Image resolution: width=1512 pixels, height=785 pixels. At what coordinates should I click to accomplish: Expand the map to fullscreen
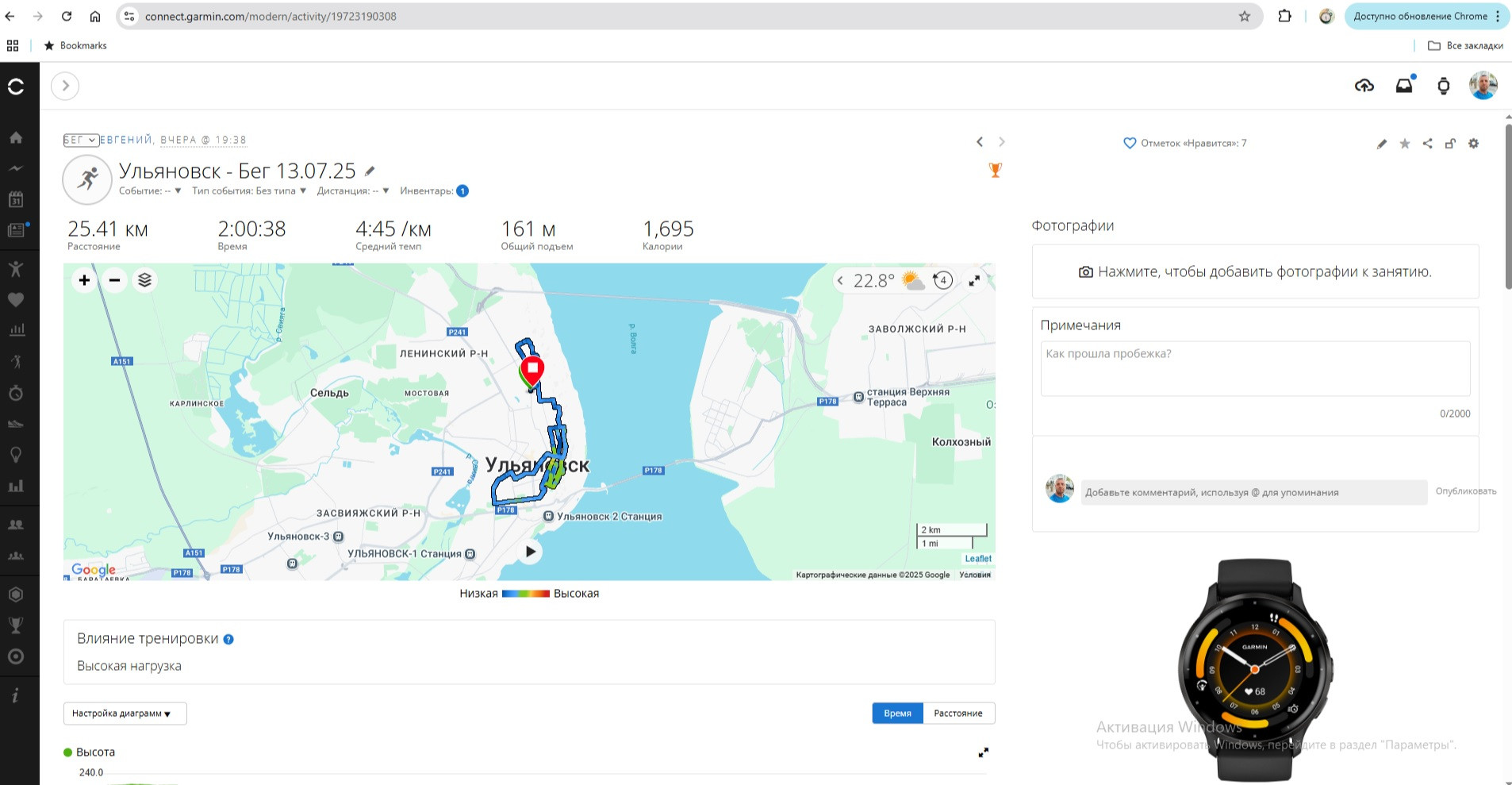pos(974,280)
